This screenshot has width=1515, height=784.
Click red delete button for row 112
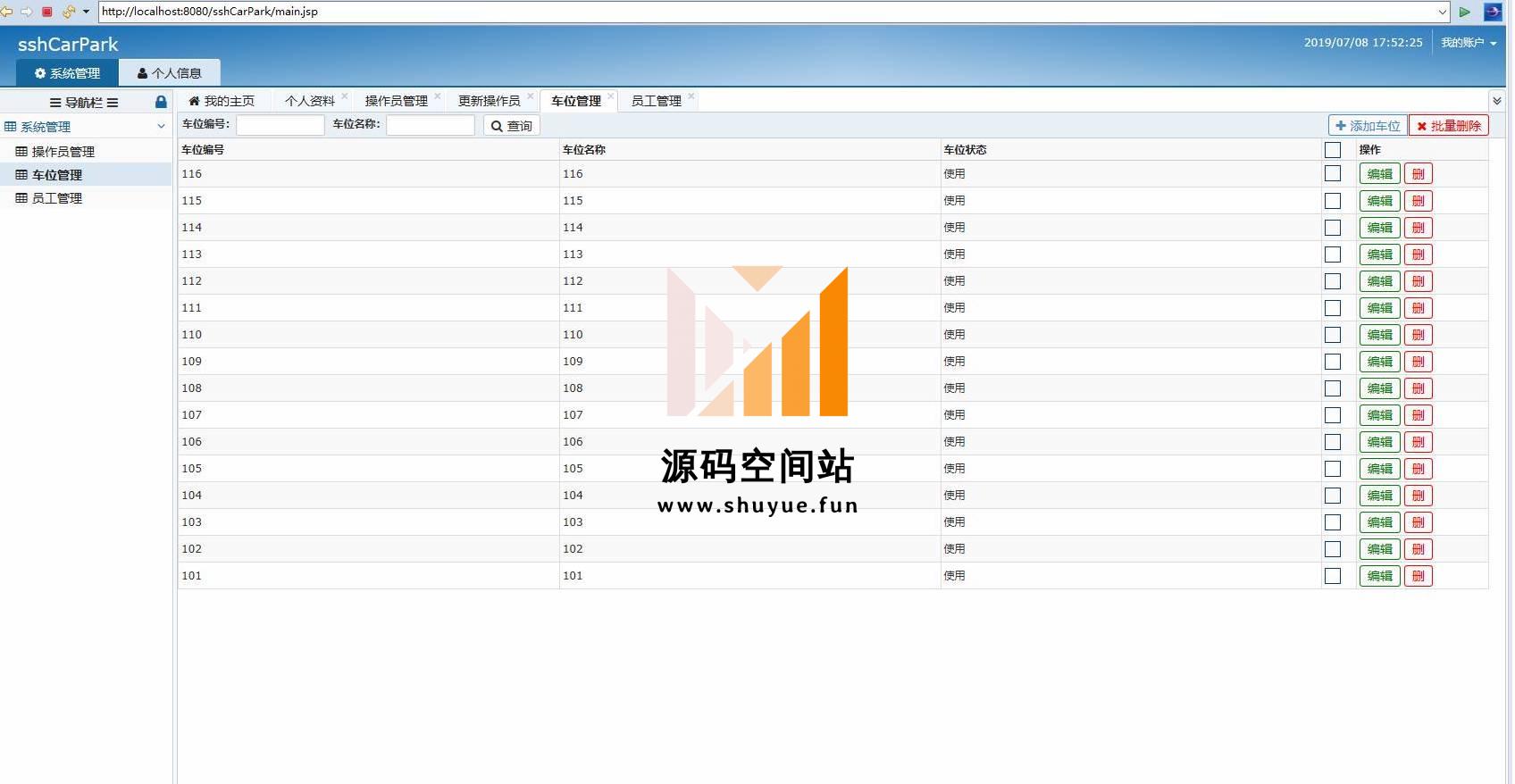point(1419,281)
